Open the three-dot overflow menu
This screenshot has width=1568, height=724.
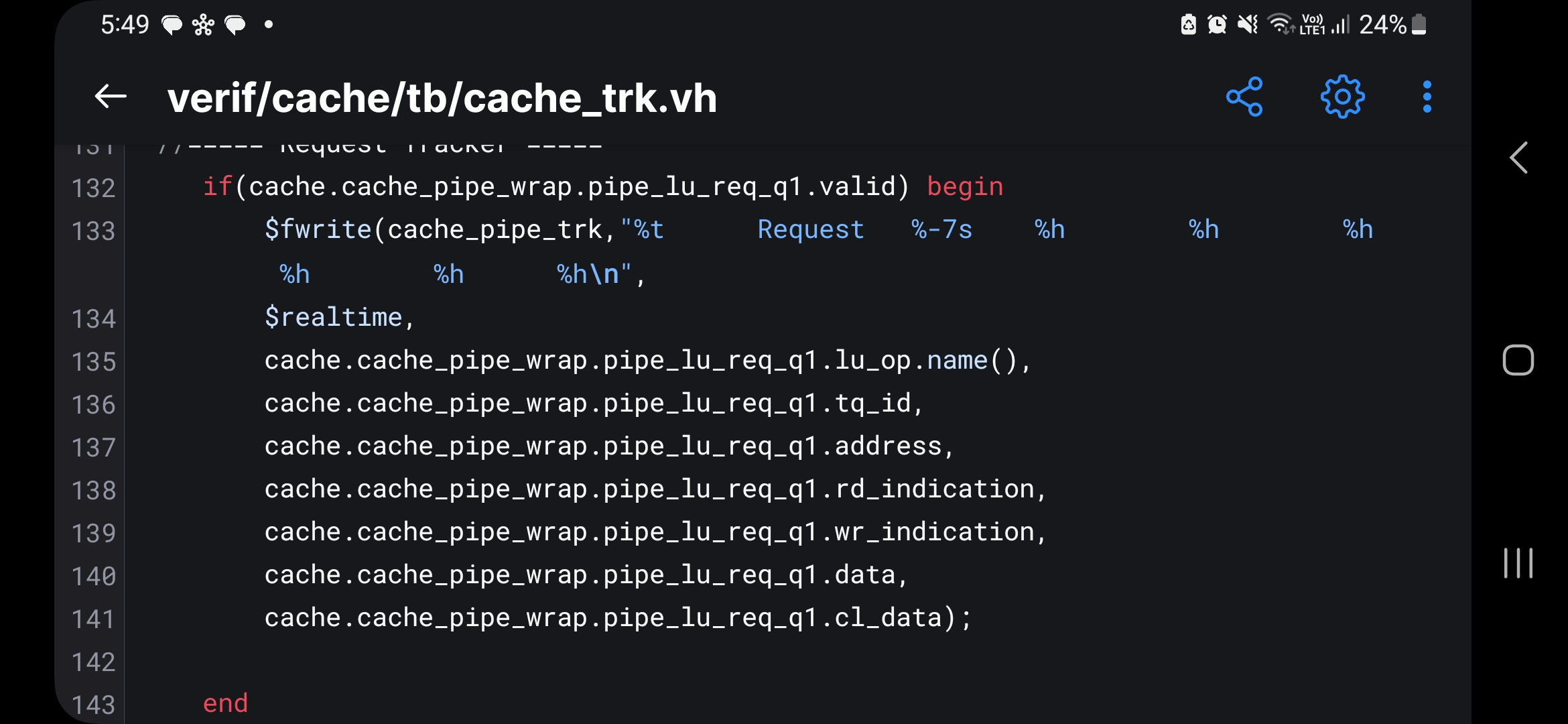tap(1426, 97)
